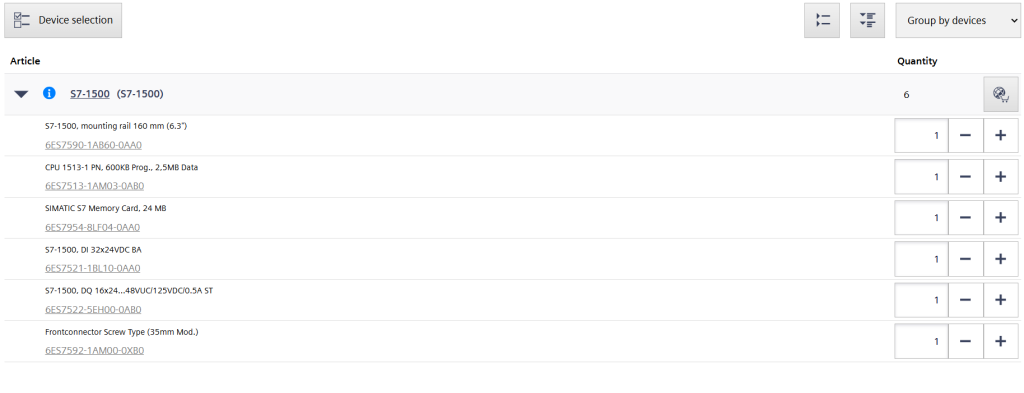This screenshot has width=1024, height=393.
Task: Add S7-1500 to cart via globe-cart icon
Action: tap(1000, 95)
